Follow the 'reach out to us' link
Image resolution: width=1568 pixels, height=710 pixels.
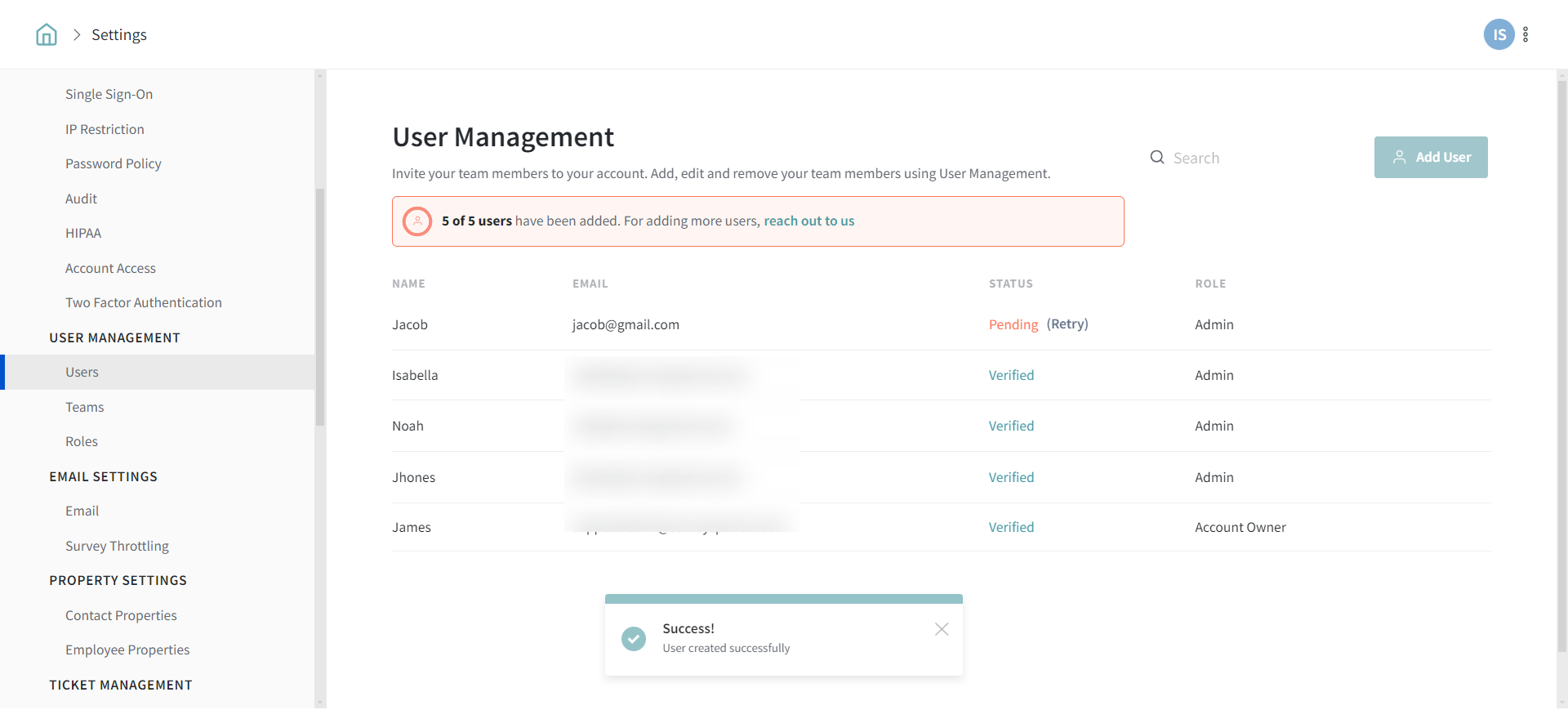click(808, 221)
